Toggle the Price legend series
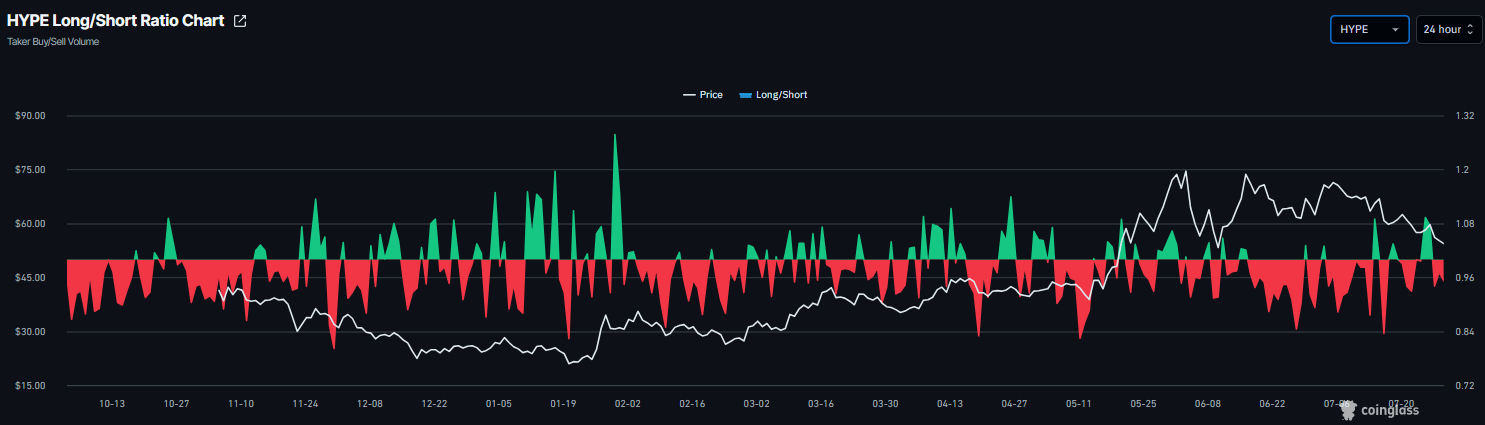The image size is (1485, 425). click(x=703, y=95)
